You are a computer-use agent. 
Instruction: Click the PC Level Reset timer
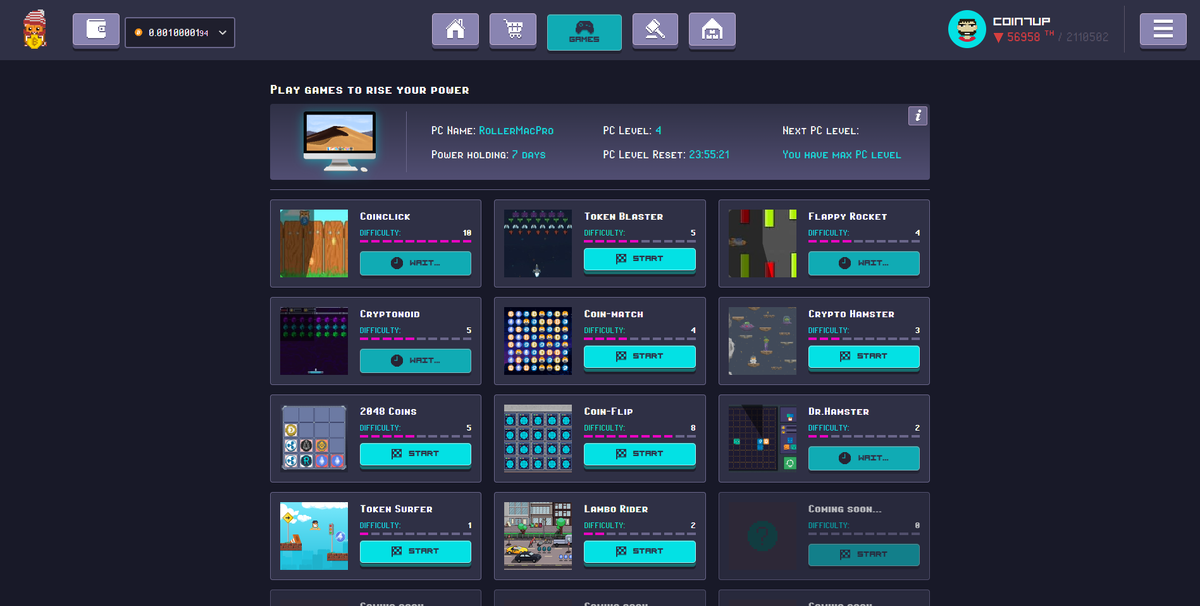tap(709, 155)
